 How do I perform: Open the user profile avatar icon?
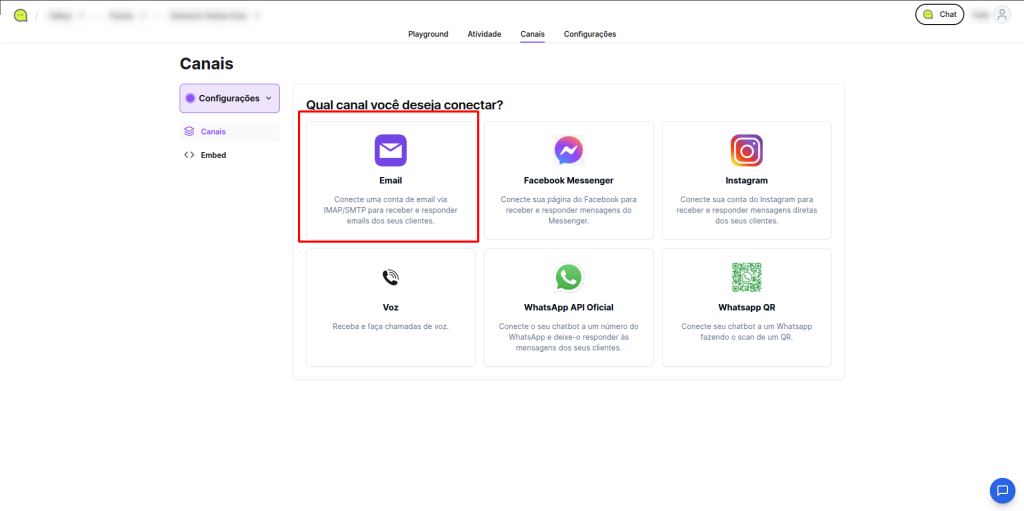(x=1002, y=14)
